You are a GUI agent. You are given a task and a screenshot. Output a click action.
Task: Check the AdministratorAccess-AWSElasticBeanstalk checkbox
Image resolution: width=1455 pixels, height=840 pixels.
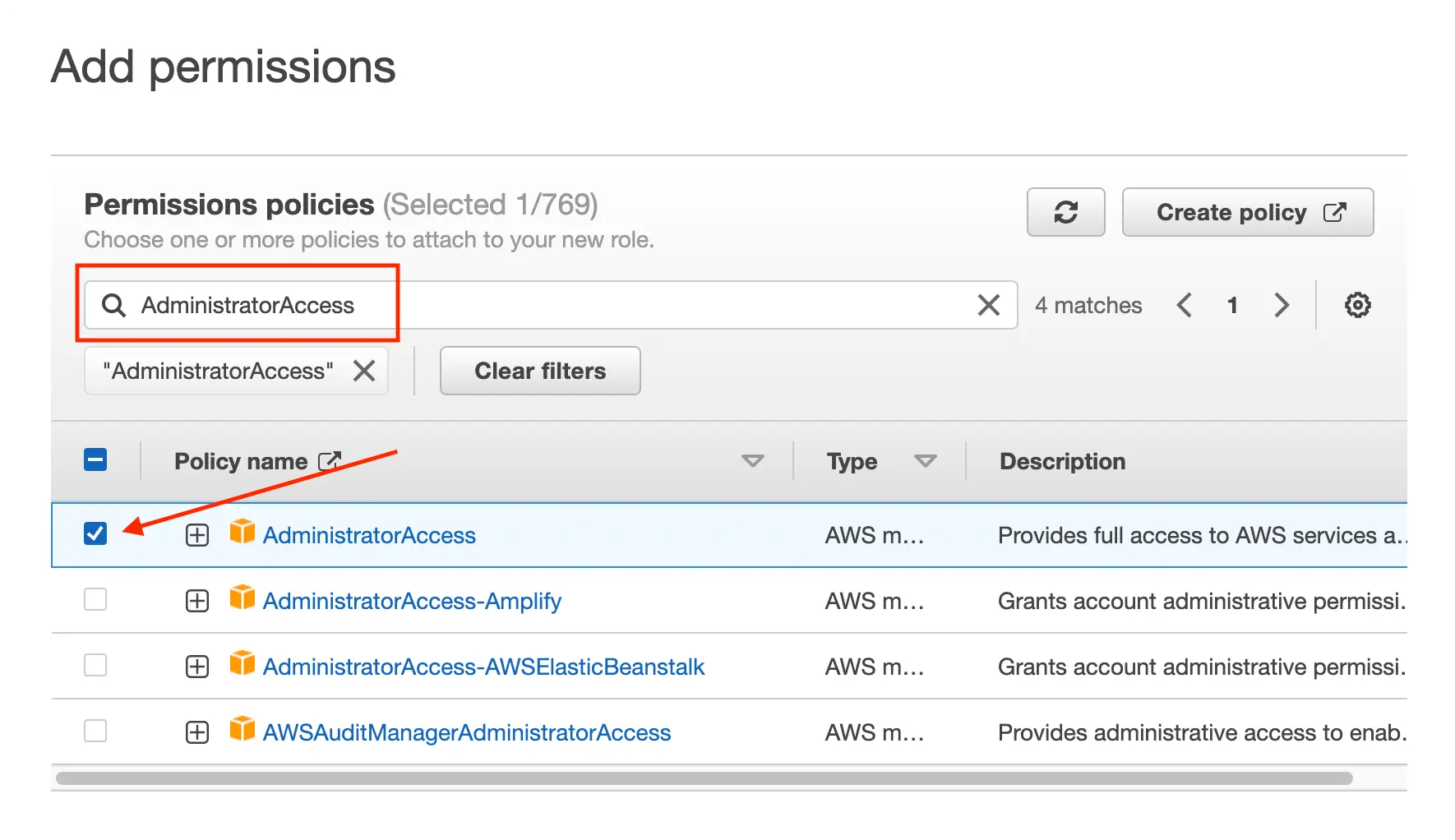click(95, 665)
